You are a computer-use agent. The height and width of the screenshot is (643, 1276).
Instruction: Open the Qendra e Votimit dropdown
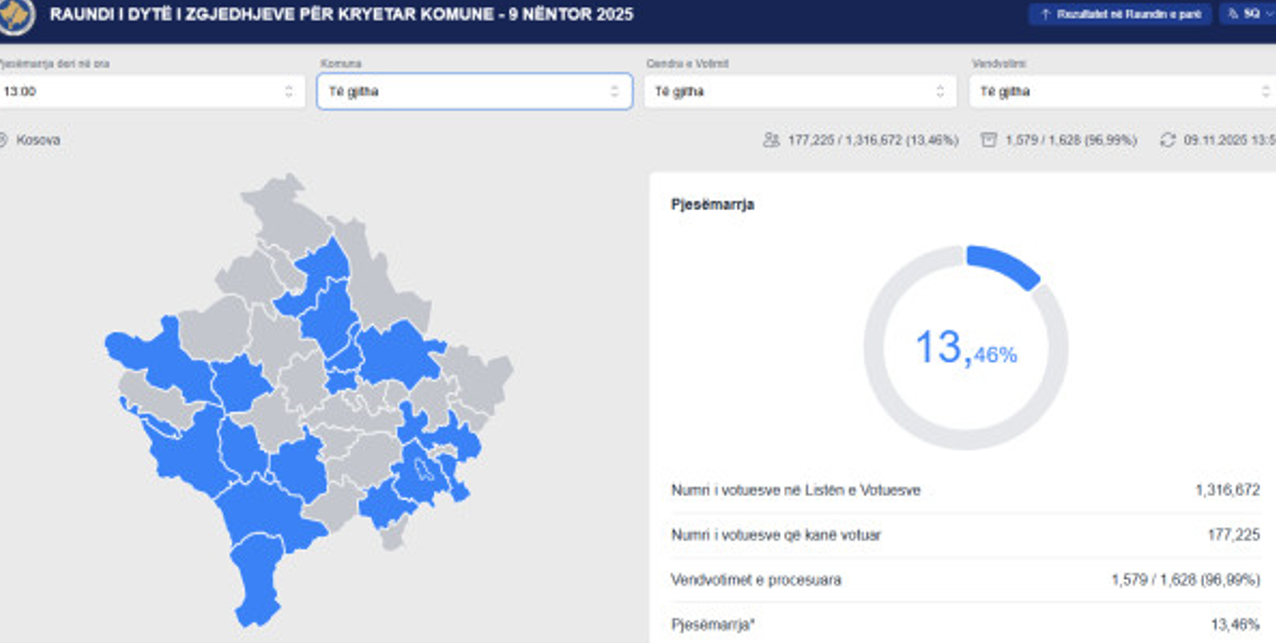pos(799,92)
